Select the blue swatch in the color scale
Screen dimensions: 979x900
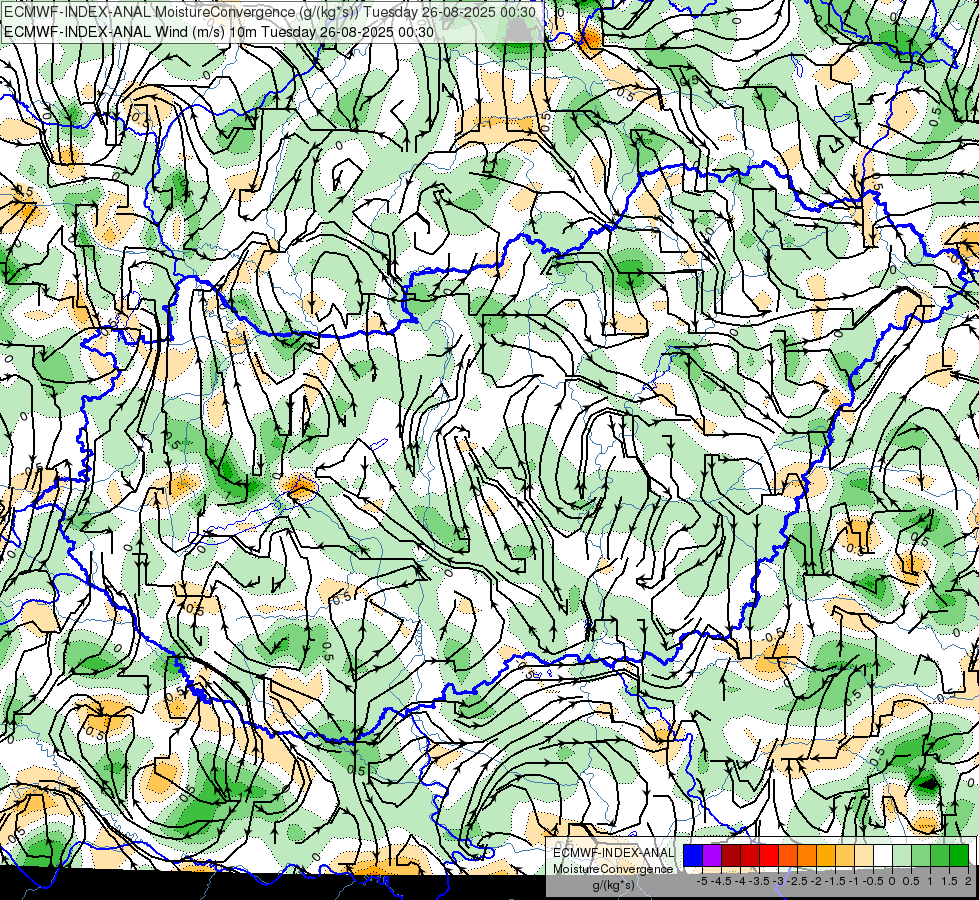[x=693, y=856]
